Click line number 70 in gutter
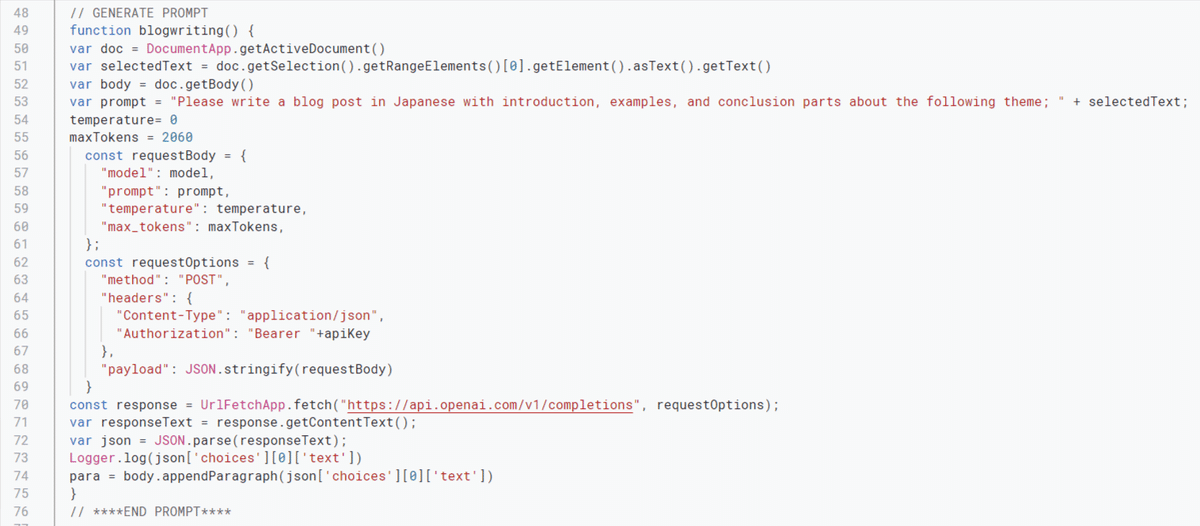Screen dimensions: 1200x526 21,405
